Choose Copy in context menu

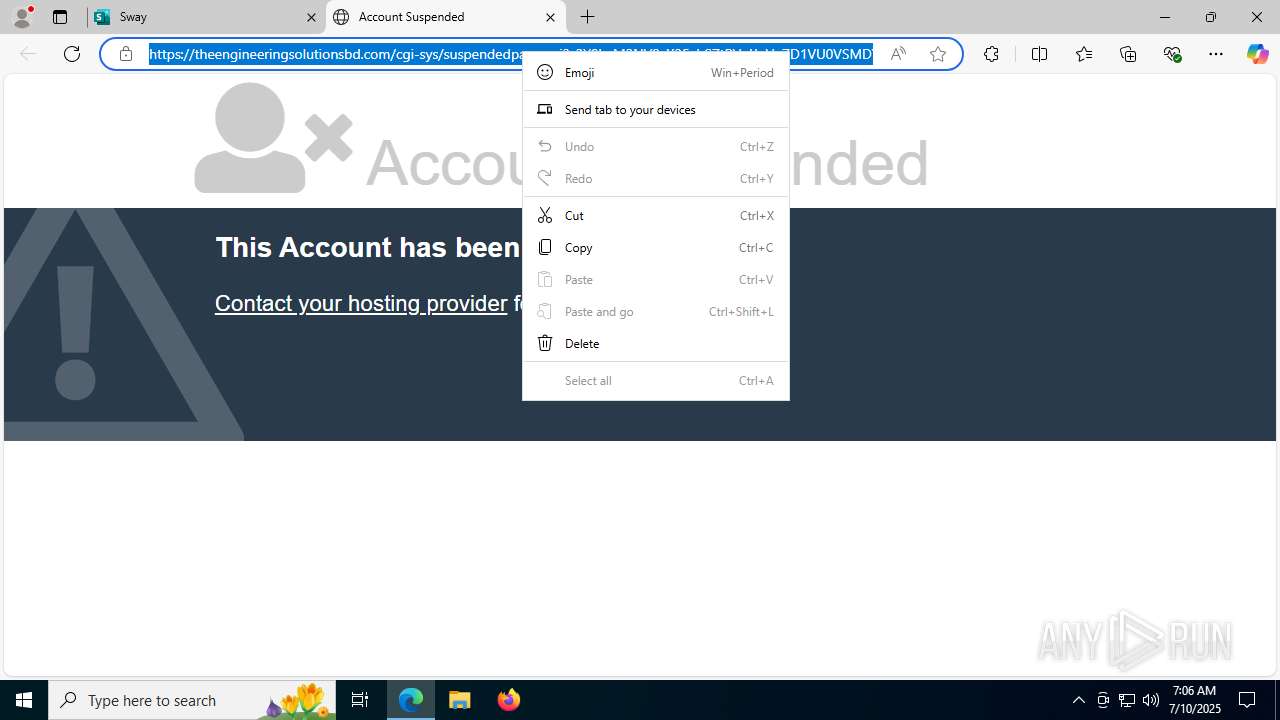(656, 247)
